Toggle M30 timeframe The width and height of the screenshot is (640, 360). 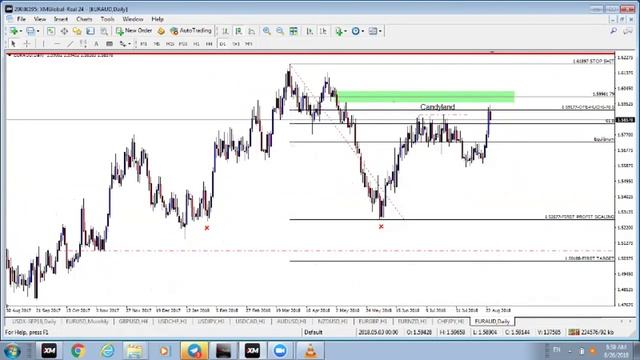[x=183, y=44]
